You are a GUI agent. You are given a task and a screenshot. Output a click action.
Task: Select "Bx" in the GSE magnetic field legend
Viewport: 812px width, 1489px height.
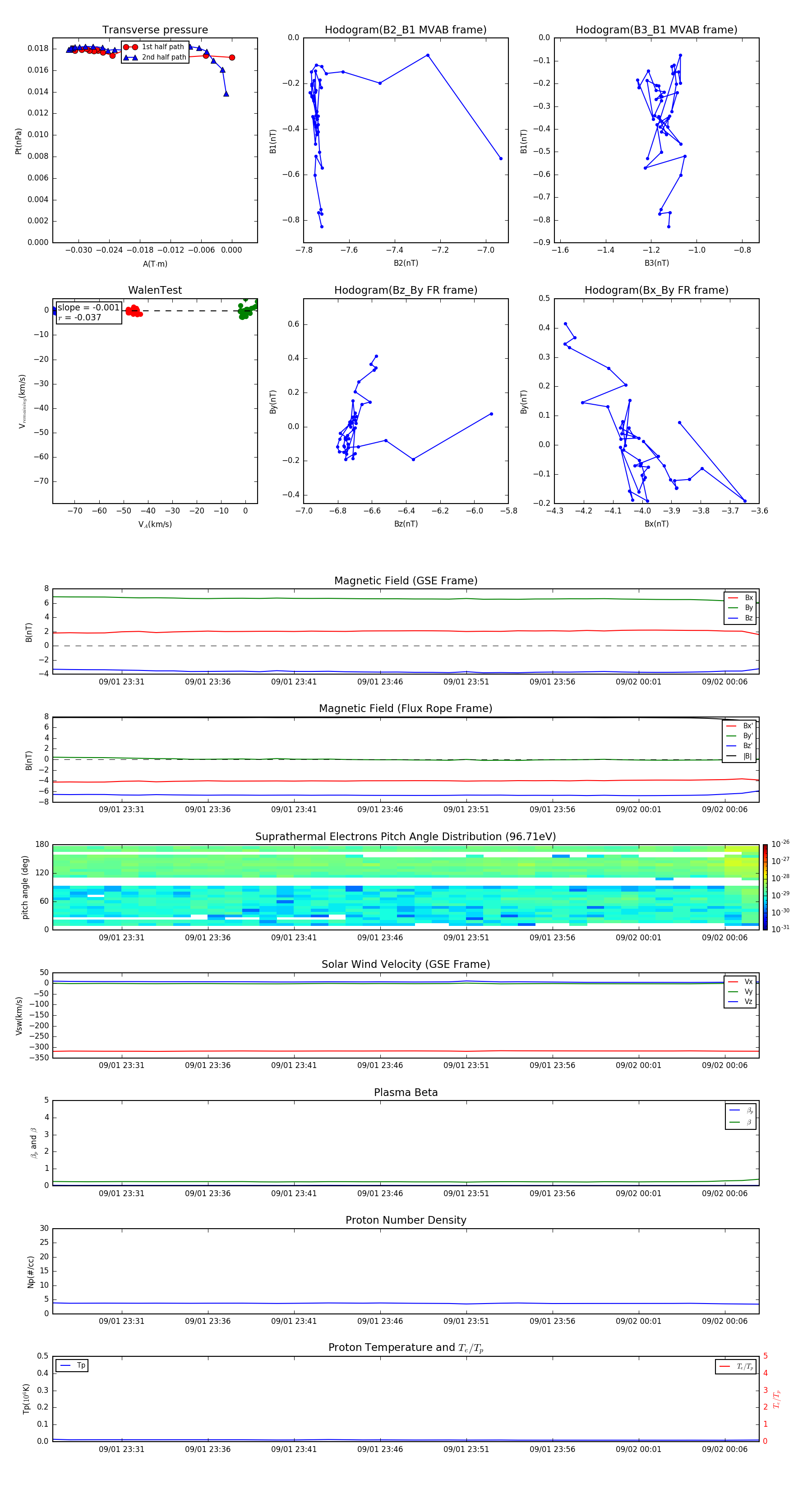click(x=741, y=598)
